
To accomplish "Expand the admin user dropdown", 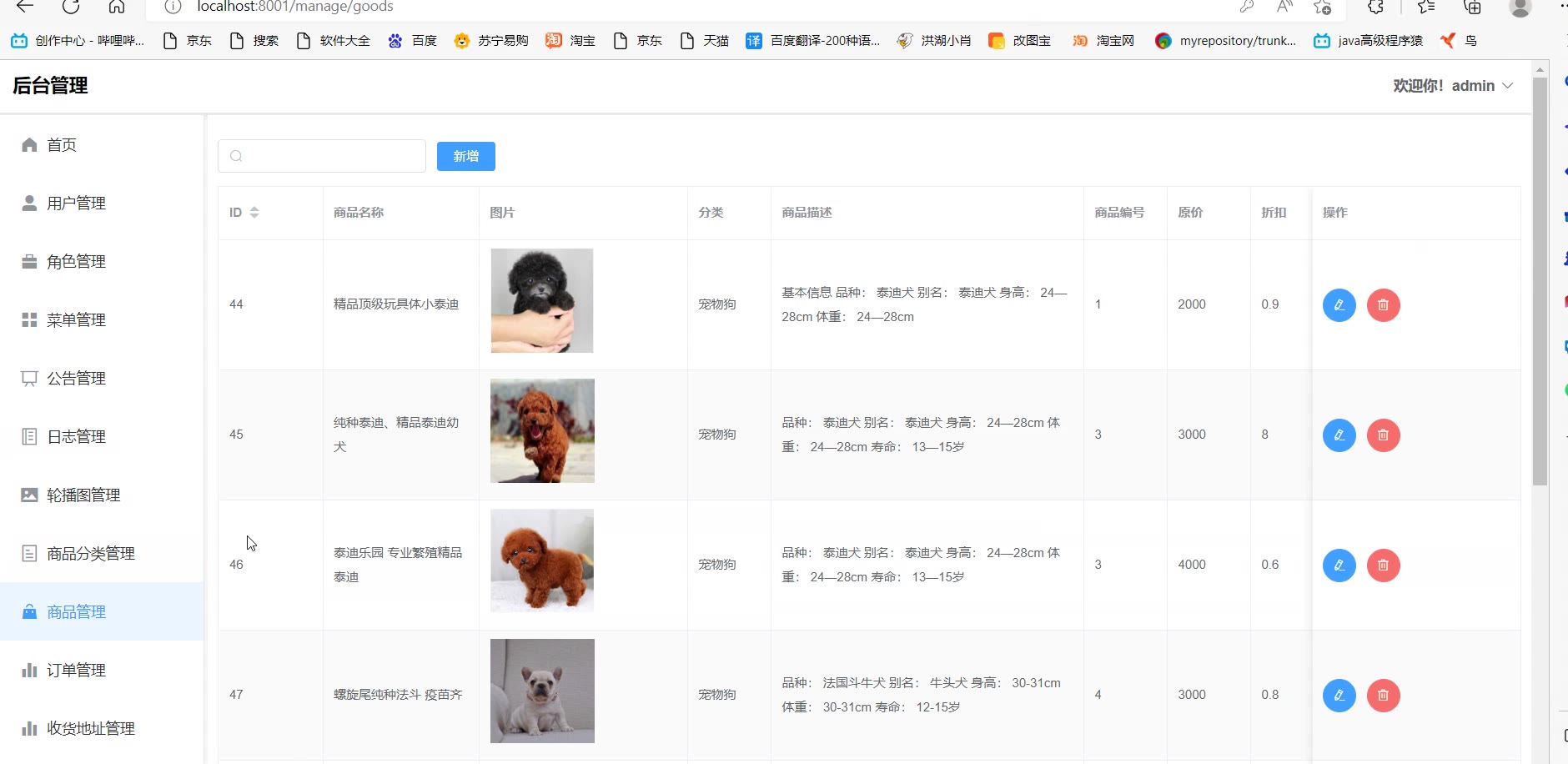I will coord(1453,86).
